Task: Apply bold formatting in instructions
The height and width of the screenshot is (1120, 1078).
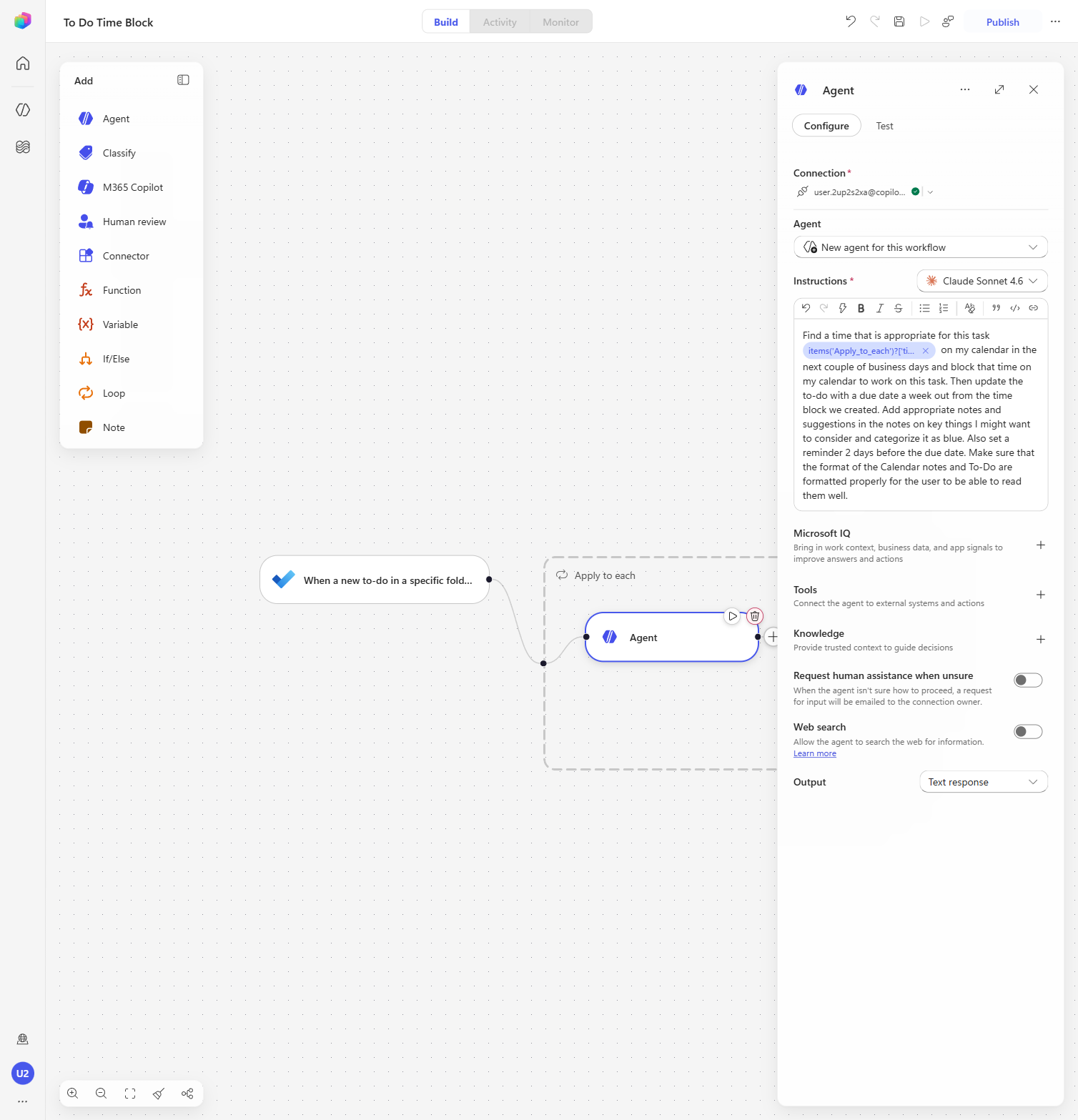Action: coord(861,308)
